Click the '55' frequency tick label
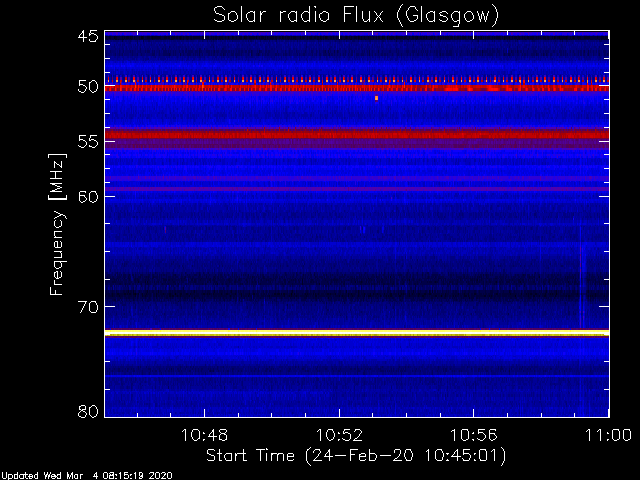 click(x=88, y=142)
